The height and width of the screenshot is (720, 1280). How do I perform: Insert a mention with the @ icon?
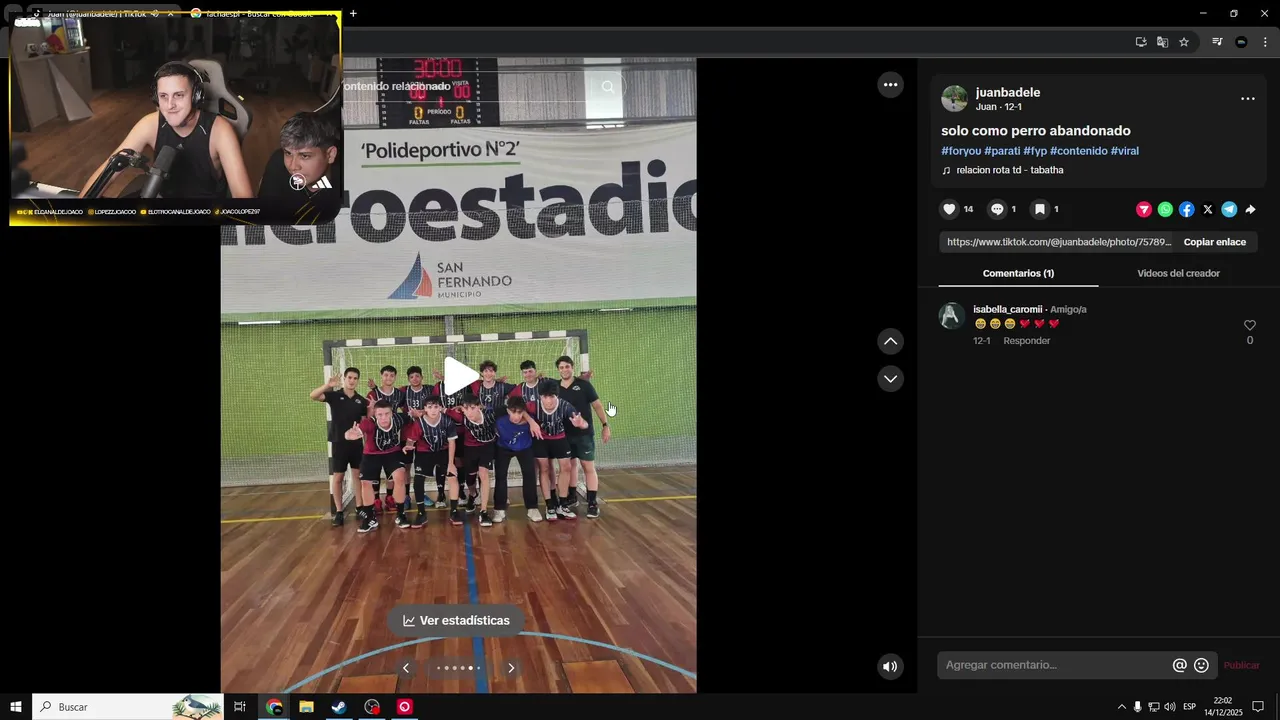pyautogui.click(x=1180, y=665)
